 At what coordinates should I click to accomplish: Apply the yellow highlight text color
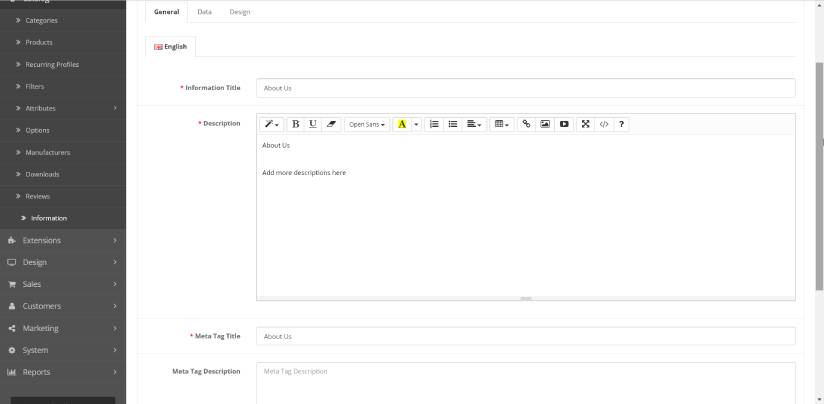coord(402,124)
